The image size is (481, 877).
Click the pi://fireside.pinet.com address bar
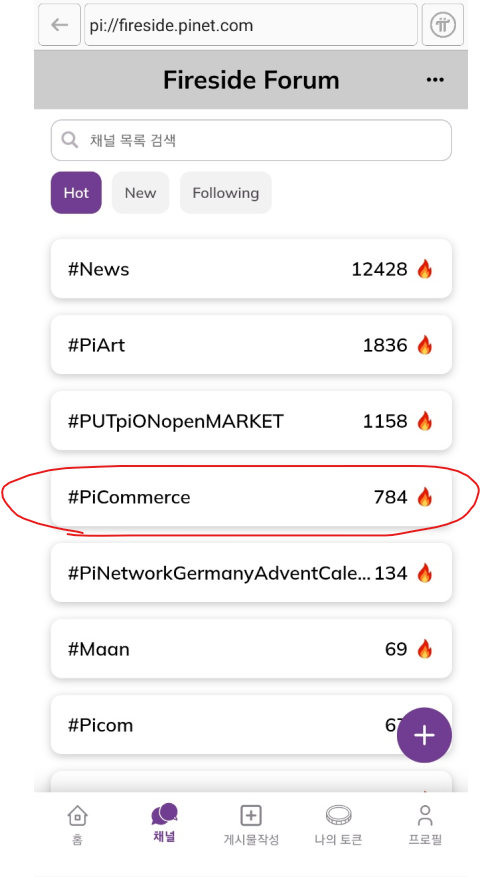[251, 25]
